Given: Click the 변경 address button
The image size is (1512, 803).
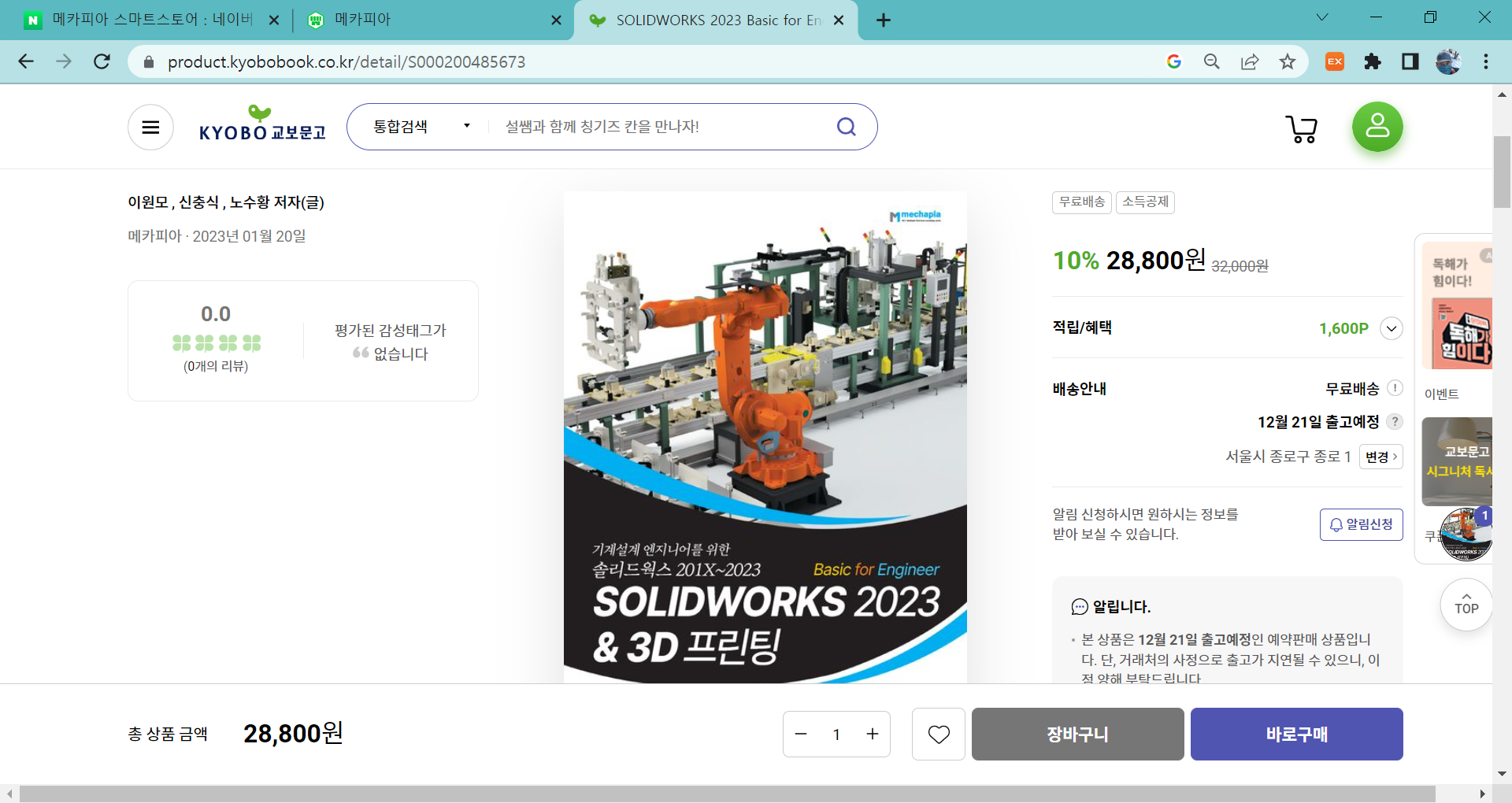Looking at the screenshot, I should 1380,457.
